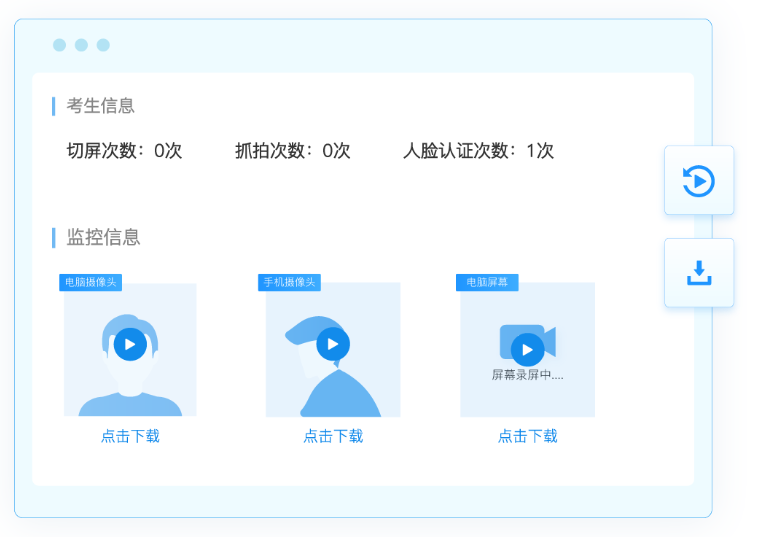Click the 考生信息 section heading
Image resolution: width=763 pixels, height=537 pixels.
[101, 106]
